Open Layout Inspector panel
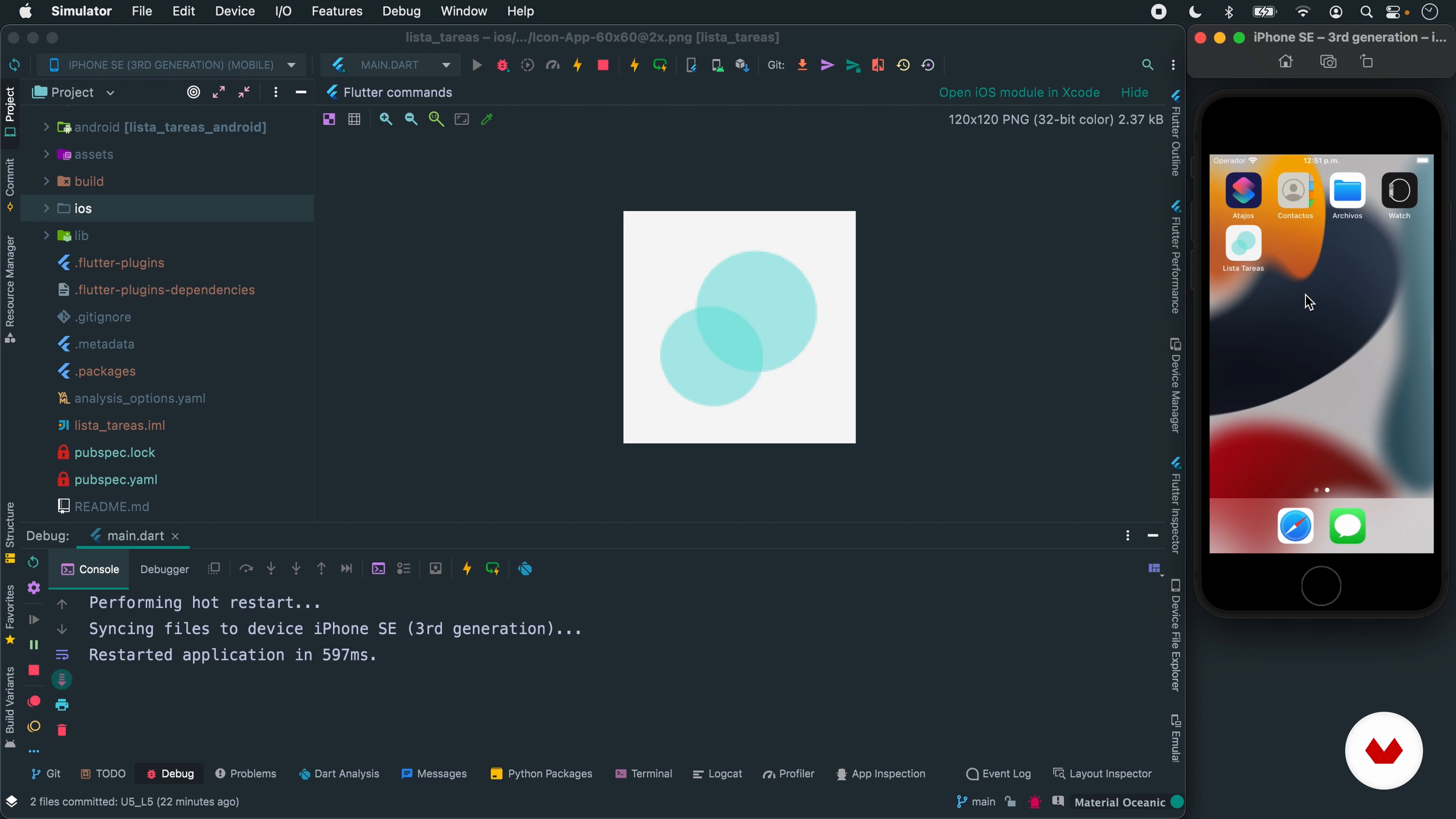Screen dimensions: 1456x819 tap(1103, 774)
